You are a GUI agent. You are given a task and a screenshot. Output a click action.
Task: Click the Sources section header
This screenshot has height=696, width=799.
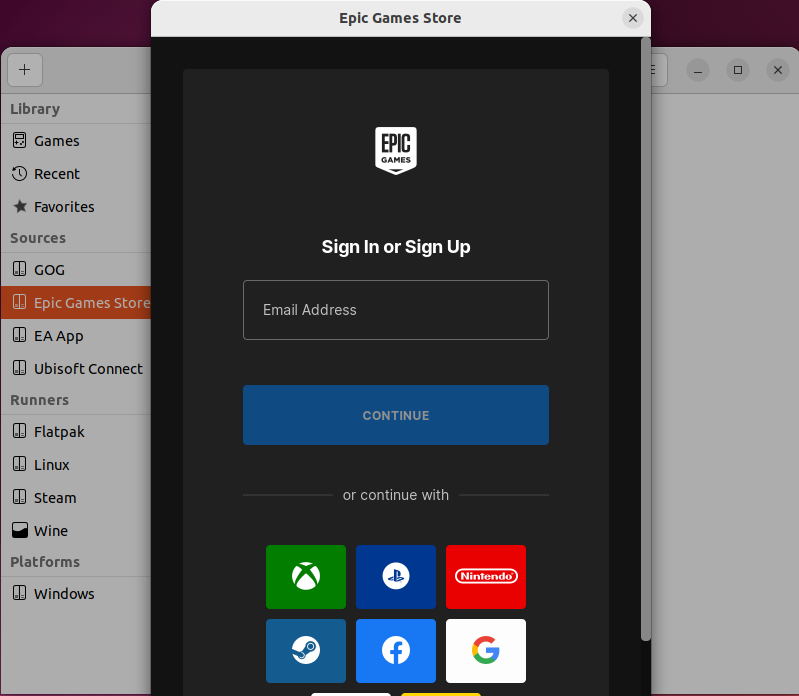38,238
